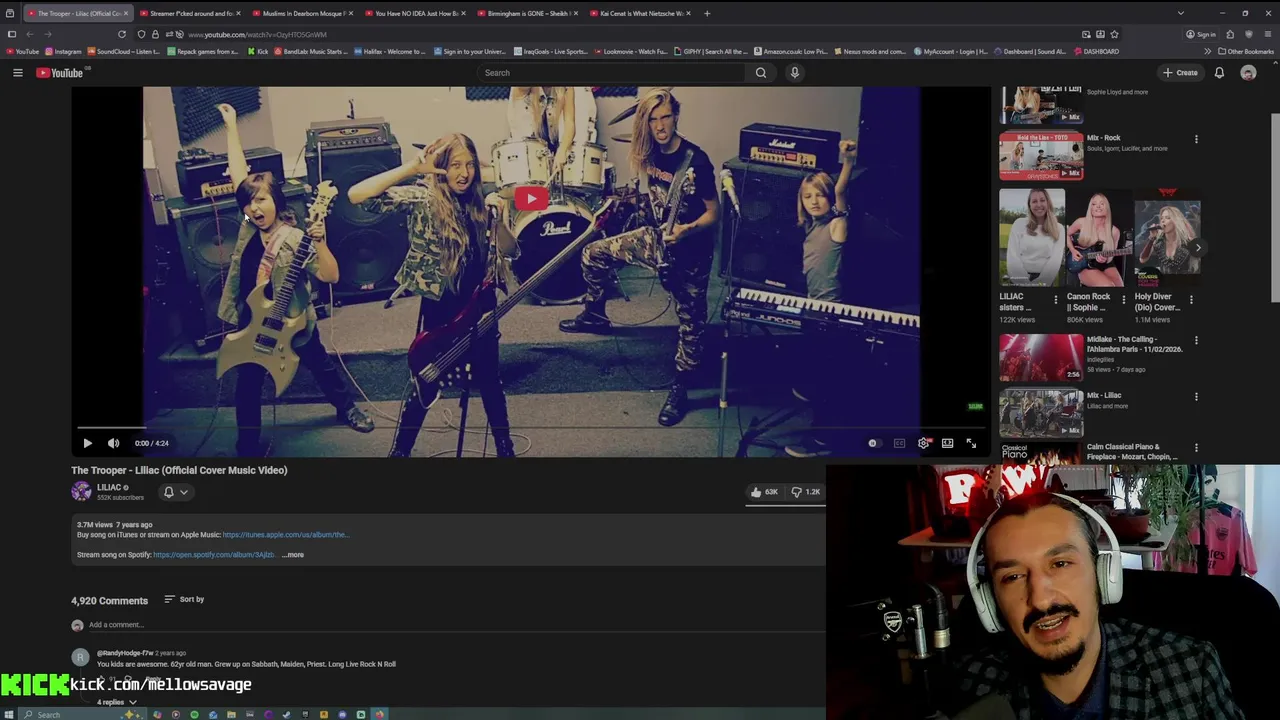Open the iTunes Apple Music link
The height and width of the screenshot is (720, 1280).
pyautogui.click(x=285, y=535)
